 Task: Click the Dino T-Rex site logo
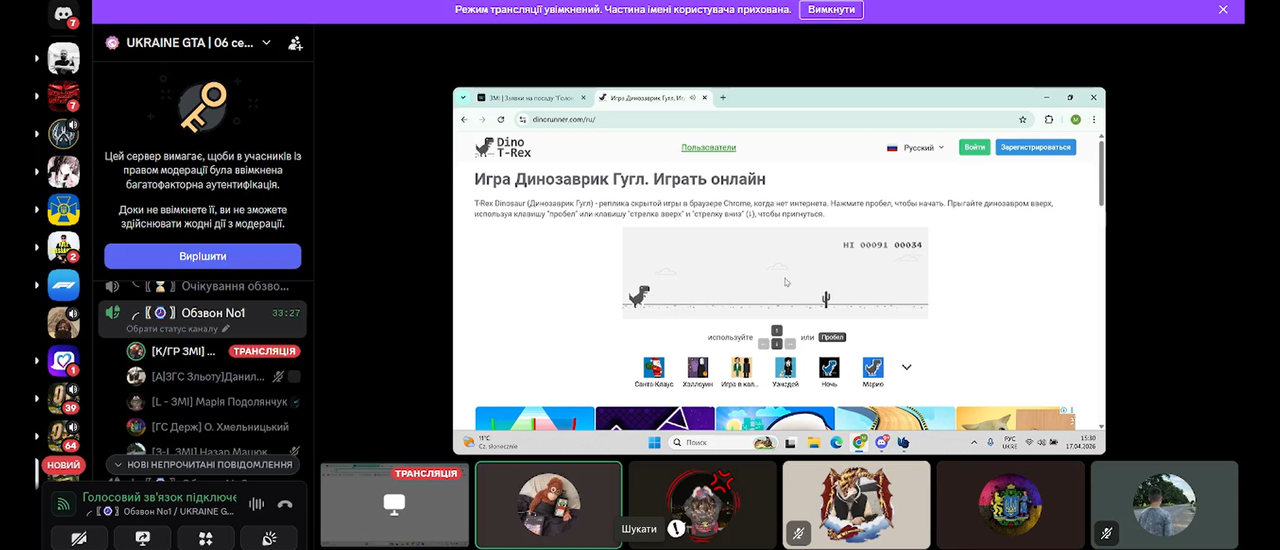503,148
